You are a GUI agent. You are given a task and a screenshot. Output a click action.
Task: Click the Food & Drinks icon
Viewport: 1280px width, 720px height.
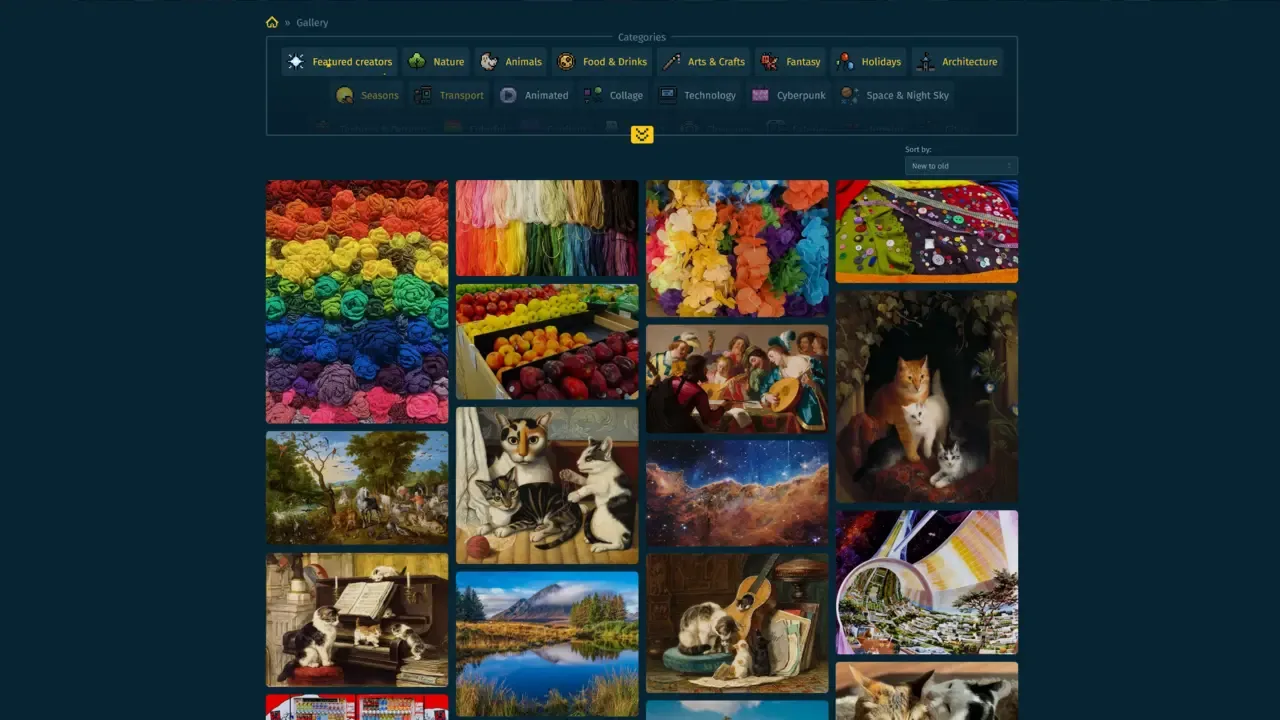point(566,62)
